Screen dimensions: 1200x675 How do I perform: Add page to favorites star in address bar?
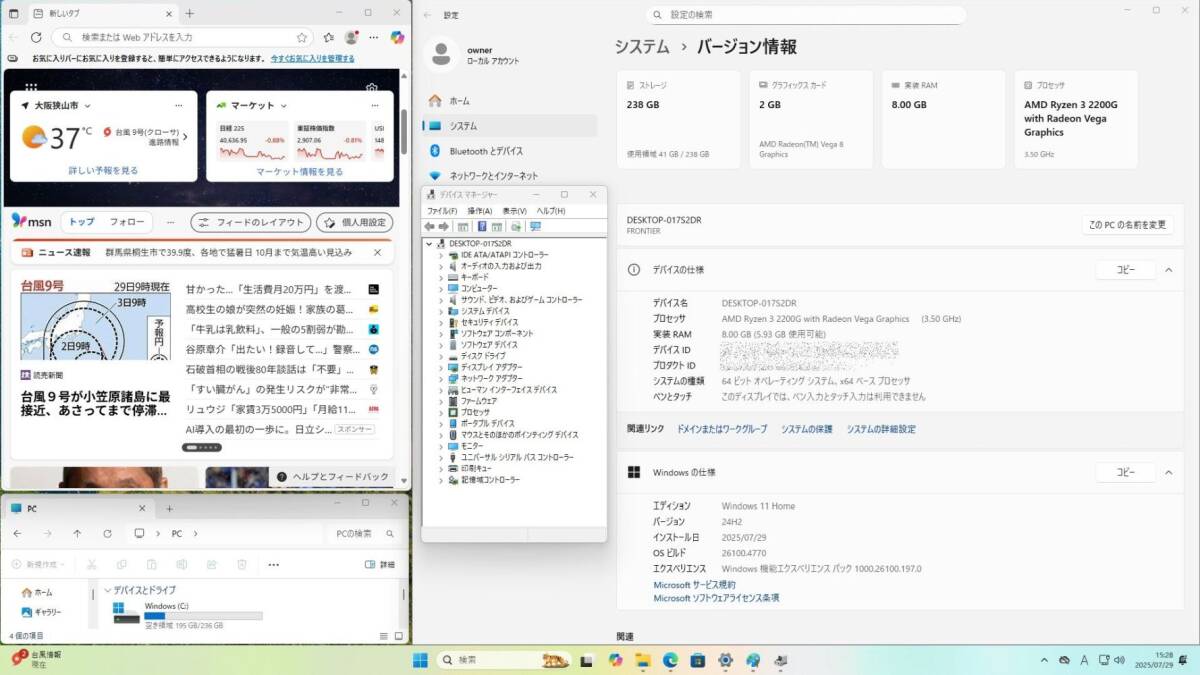(x=302, y=37)
